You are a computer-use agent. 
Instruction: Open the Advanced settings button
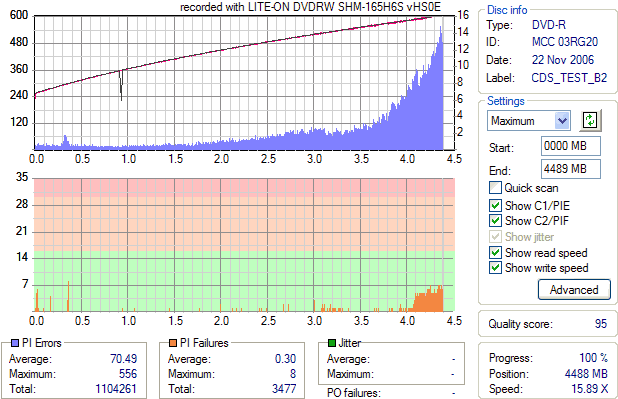tap(574, 290)
